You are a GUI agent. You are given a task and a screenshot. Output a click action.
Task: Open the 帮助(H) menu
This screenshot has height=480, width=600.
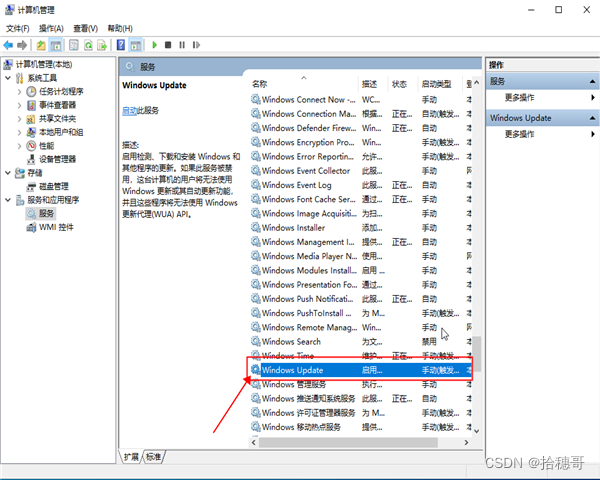coord(120,28)
